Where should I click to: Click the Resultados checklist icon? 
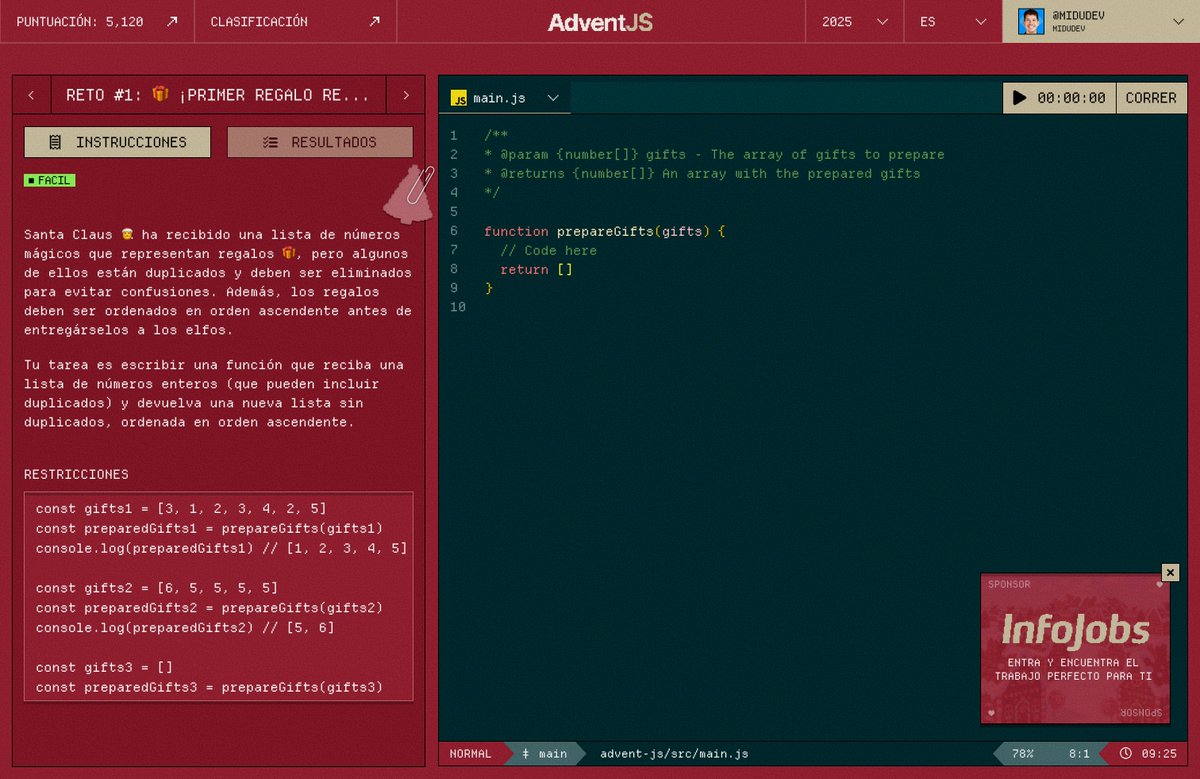pos(270,142)
